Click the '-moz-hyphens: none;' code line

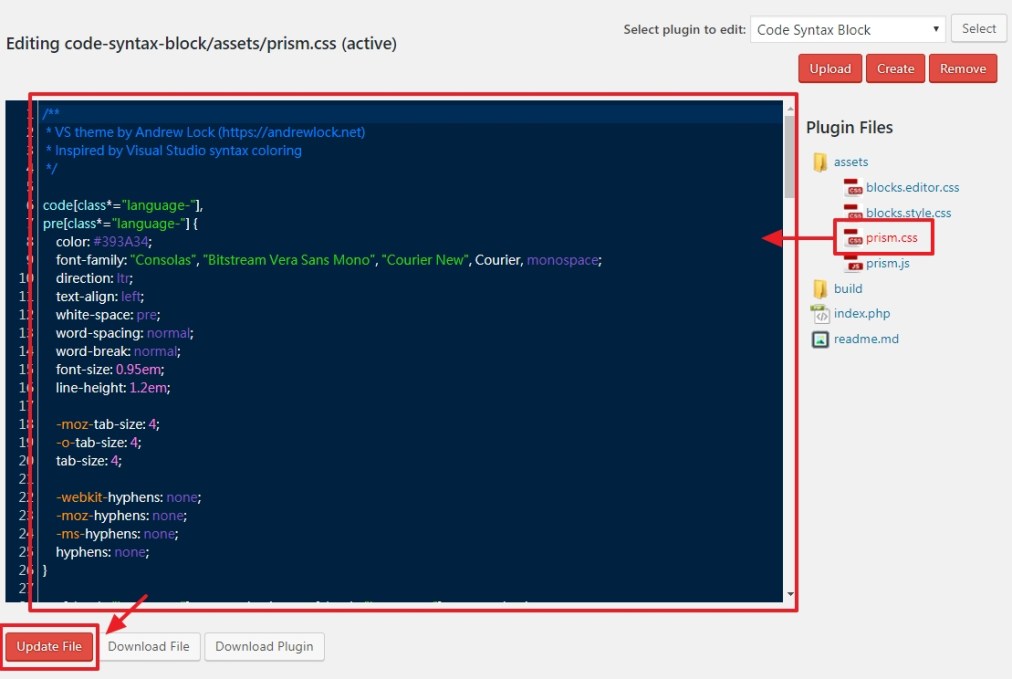(x=121, y=515)
